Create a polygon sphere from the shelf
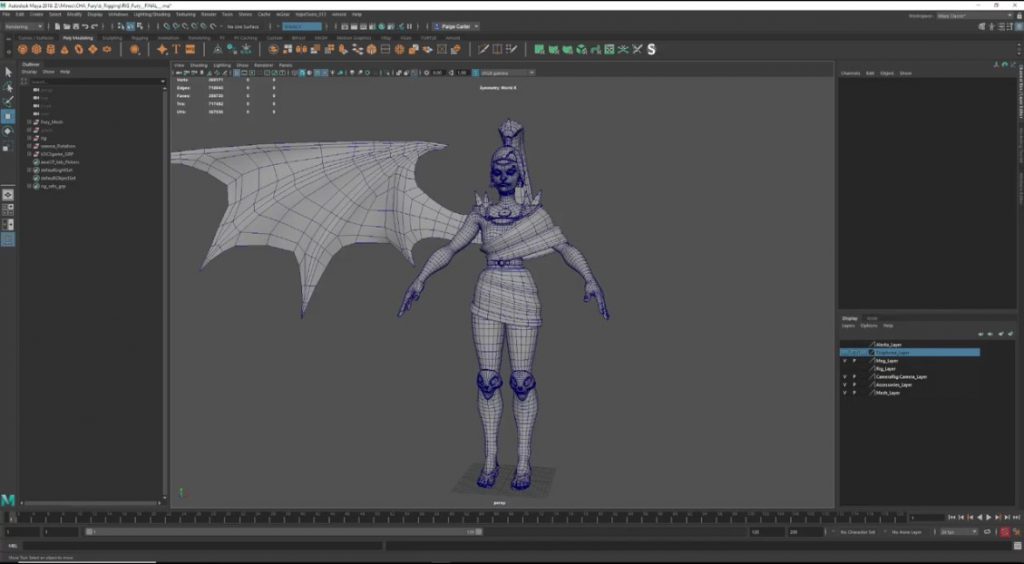Image resolution: width=1024 pixels, height=564 pixels. 23,50
